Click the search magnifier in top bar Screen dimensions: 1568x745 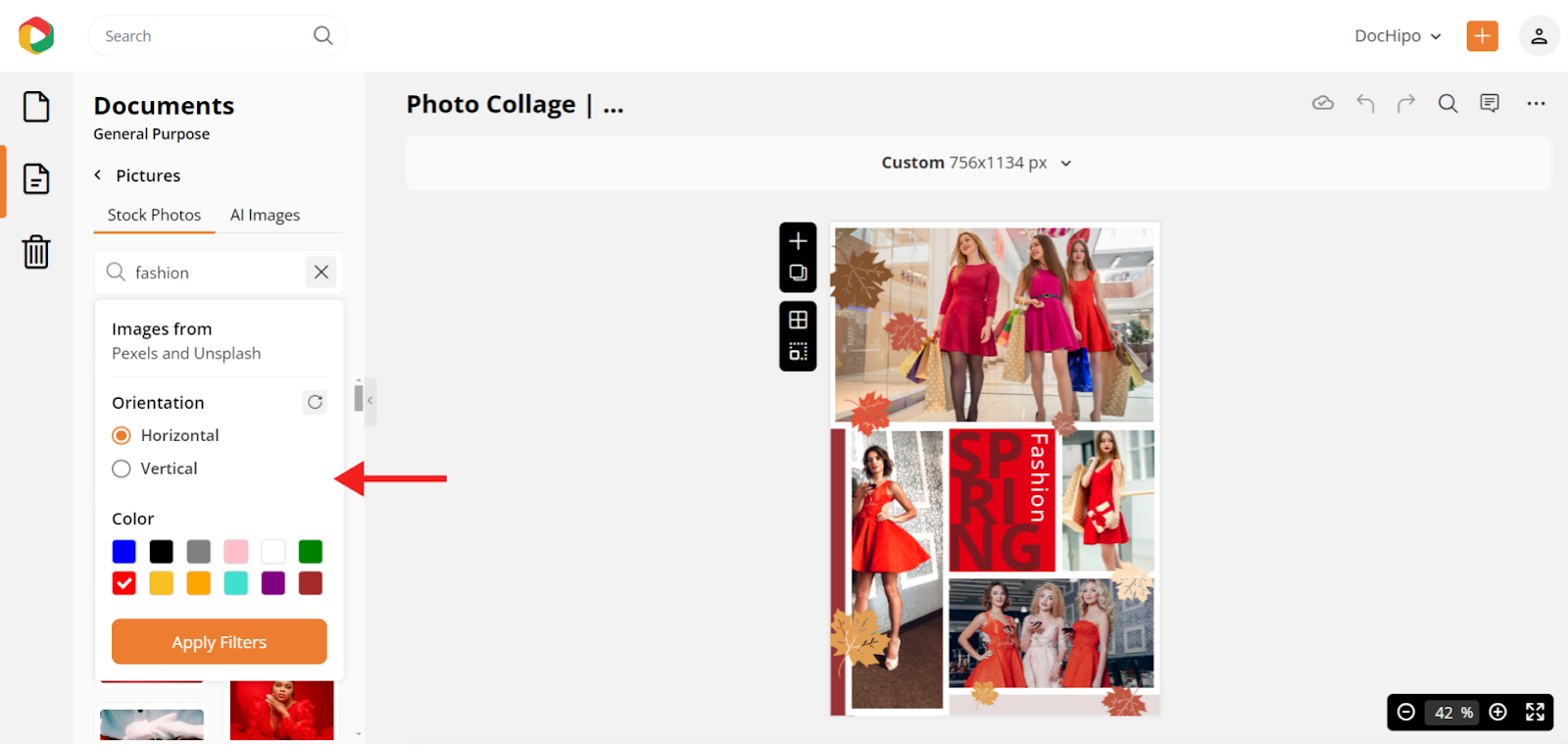(x=322, y=35)
